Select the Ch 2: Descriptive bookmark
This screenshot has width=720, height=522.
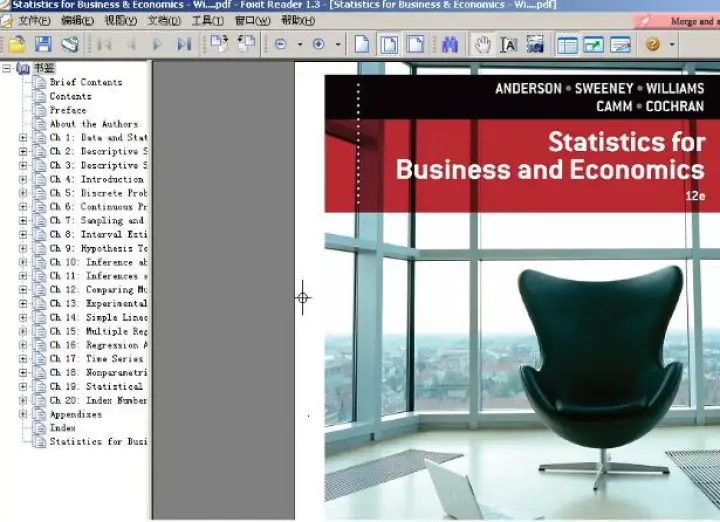pos(98,152)
